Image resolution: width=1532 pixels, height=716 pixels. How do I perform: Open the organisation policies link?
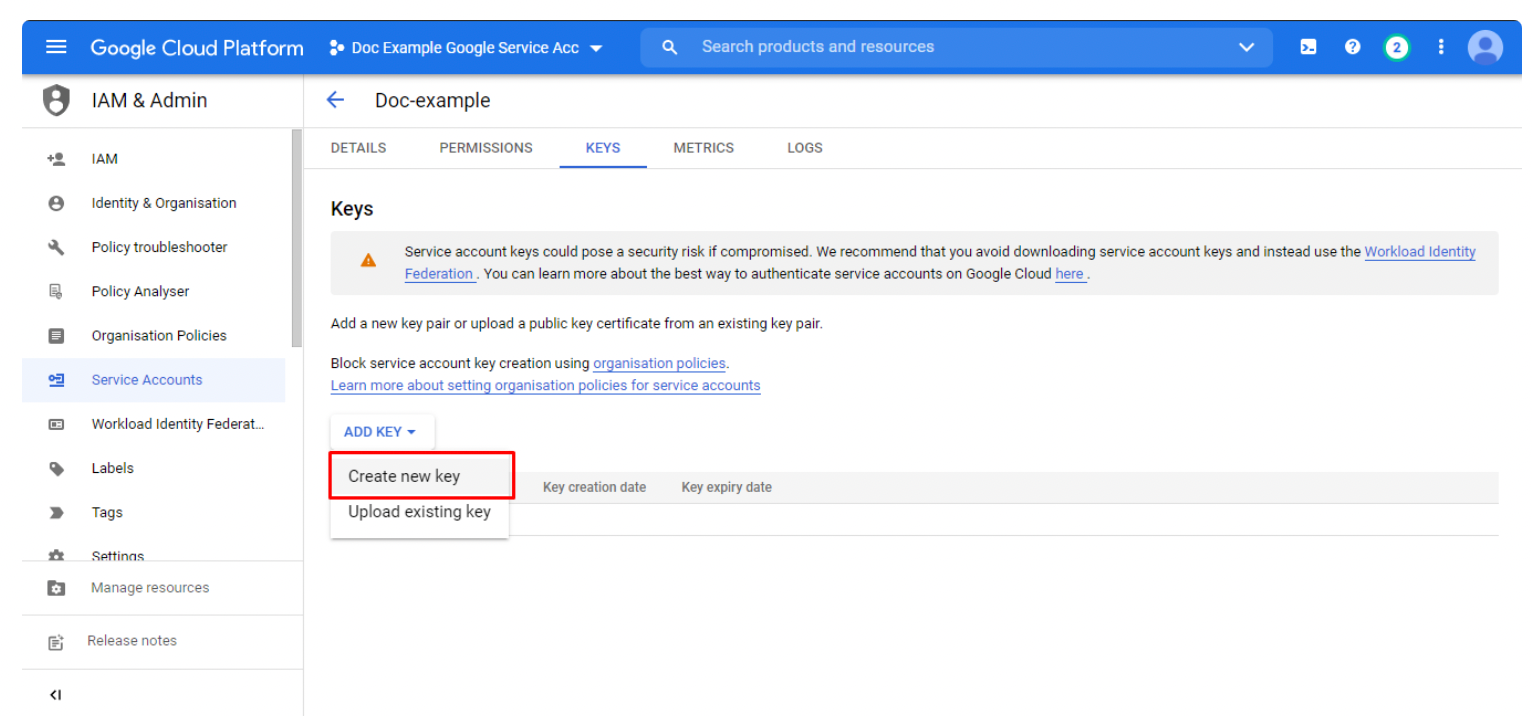[659, 364]
